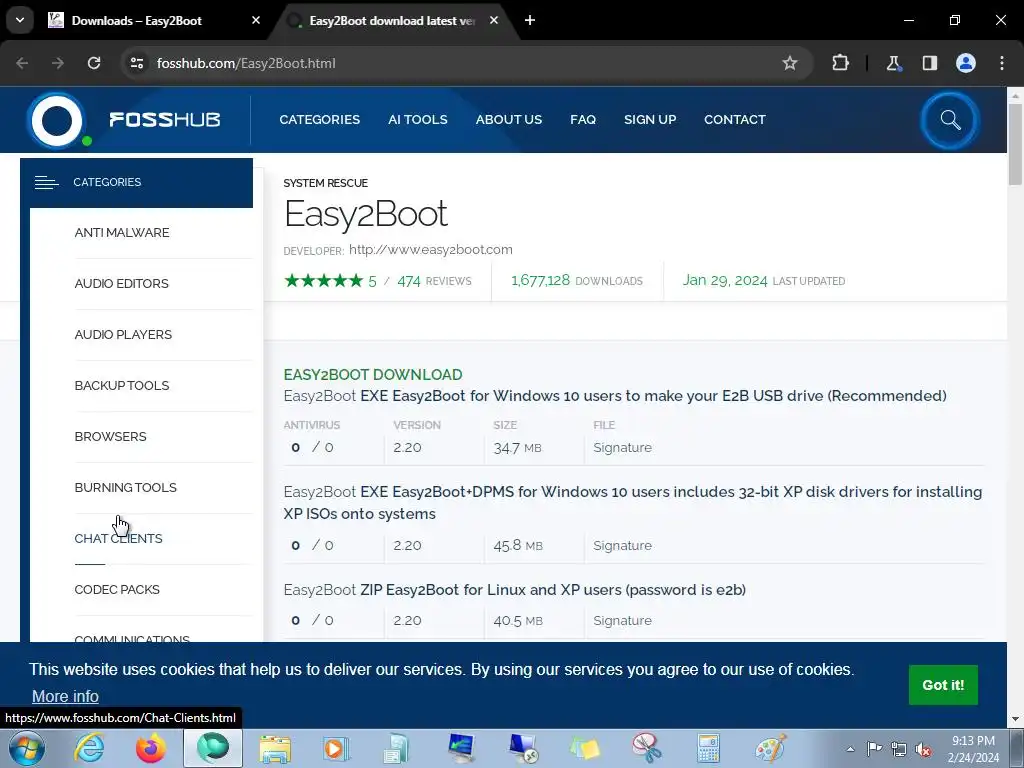The height and width of the screenshot is (768, 1024).
Task: Expand the tab search dropdown arrow
Action: [20, 20]
